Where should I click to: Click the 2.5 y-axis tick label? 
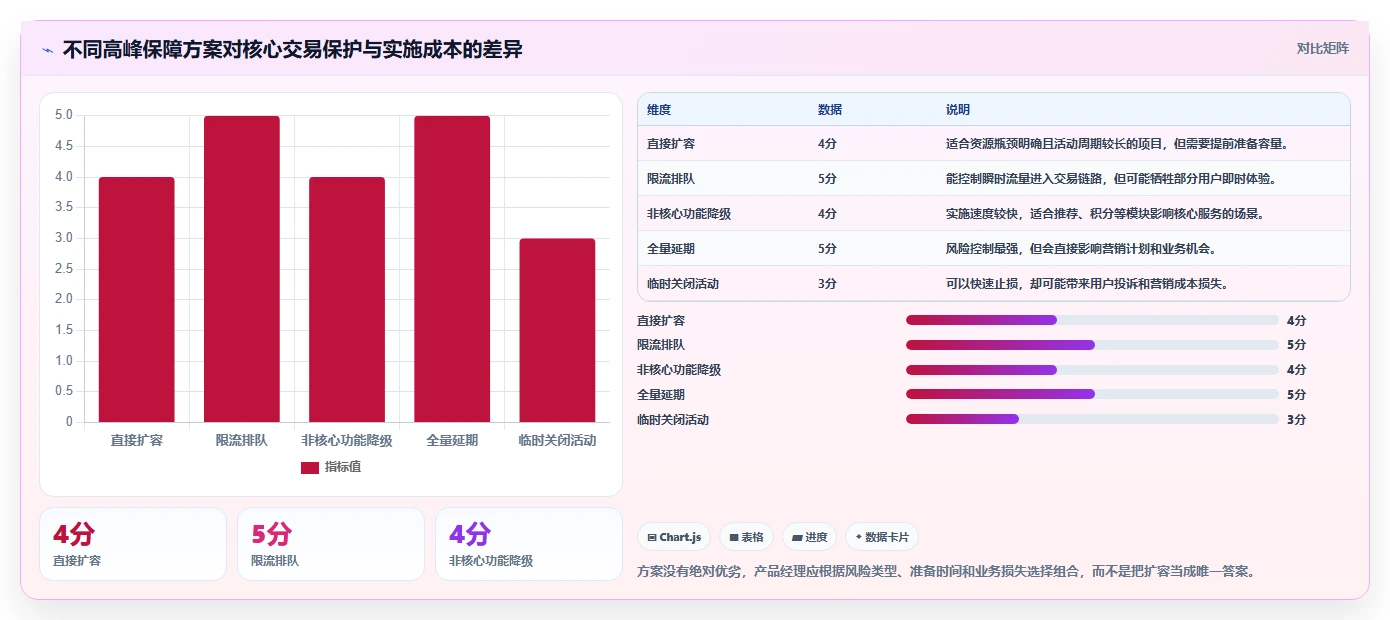(64, 268)
